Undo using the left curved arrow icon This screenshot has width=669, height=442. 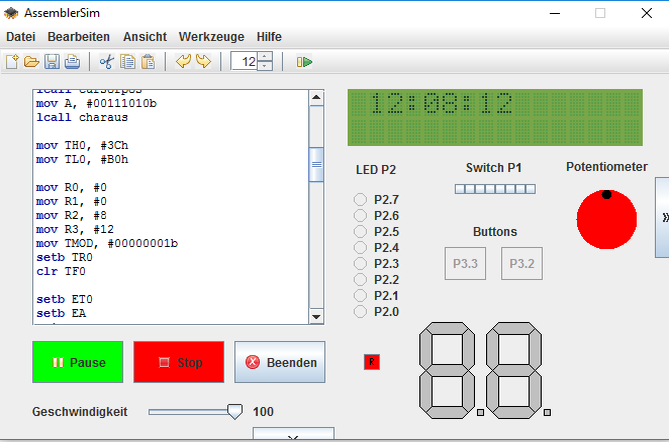183,62
